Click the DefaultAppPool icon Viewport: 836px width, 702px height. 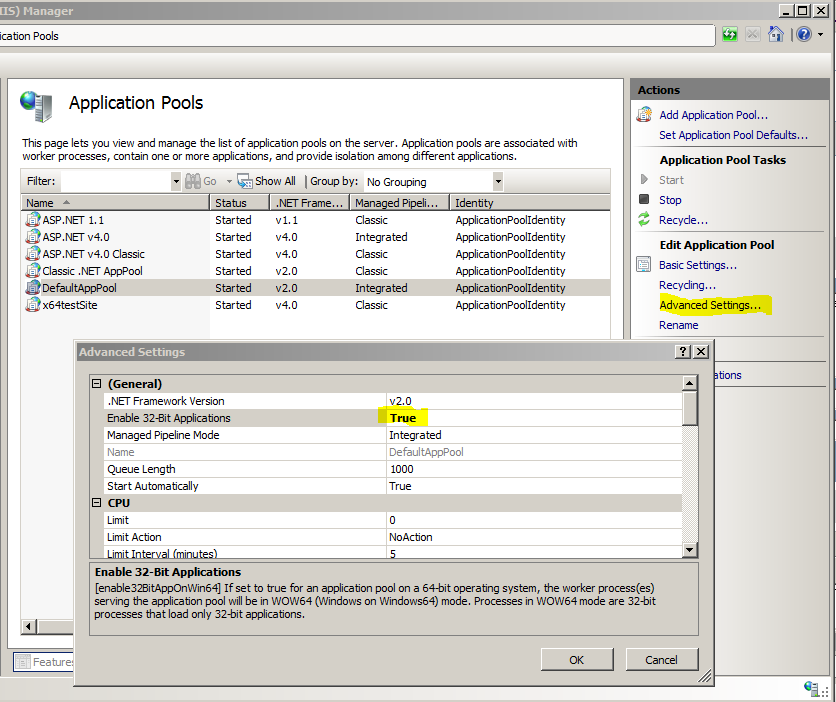coord(33,288)
